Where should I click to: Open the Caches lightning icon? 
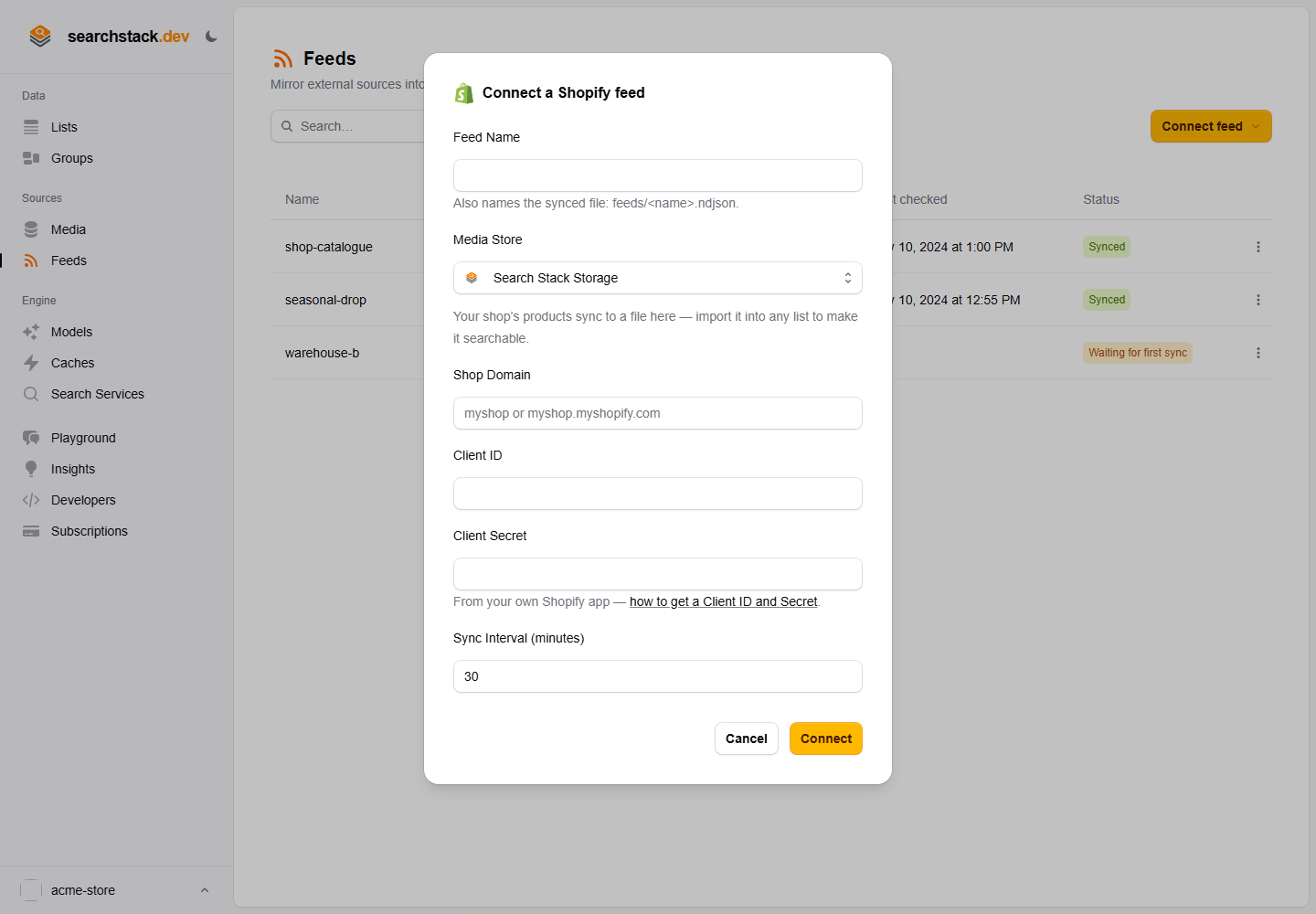point(31,363)
